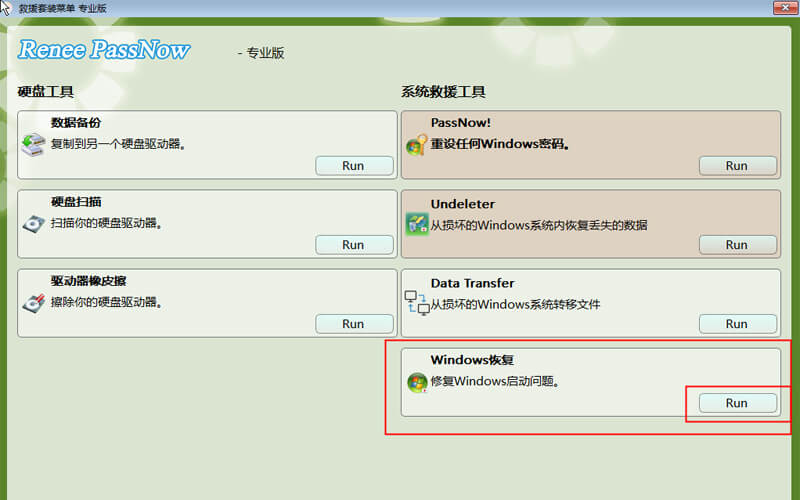Click 从损坏的Windows系统转移文件 description
This screenshot has height=500, width=800.
[515, 305]
